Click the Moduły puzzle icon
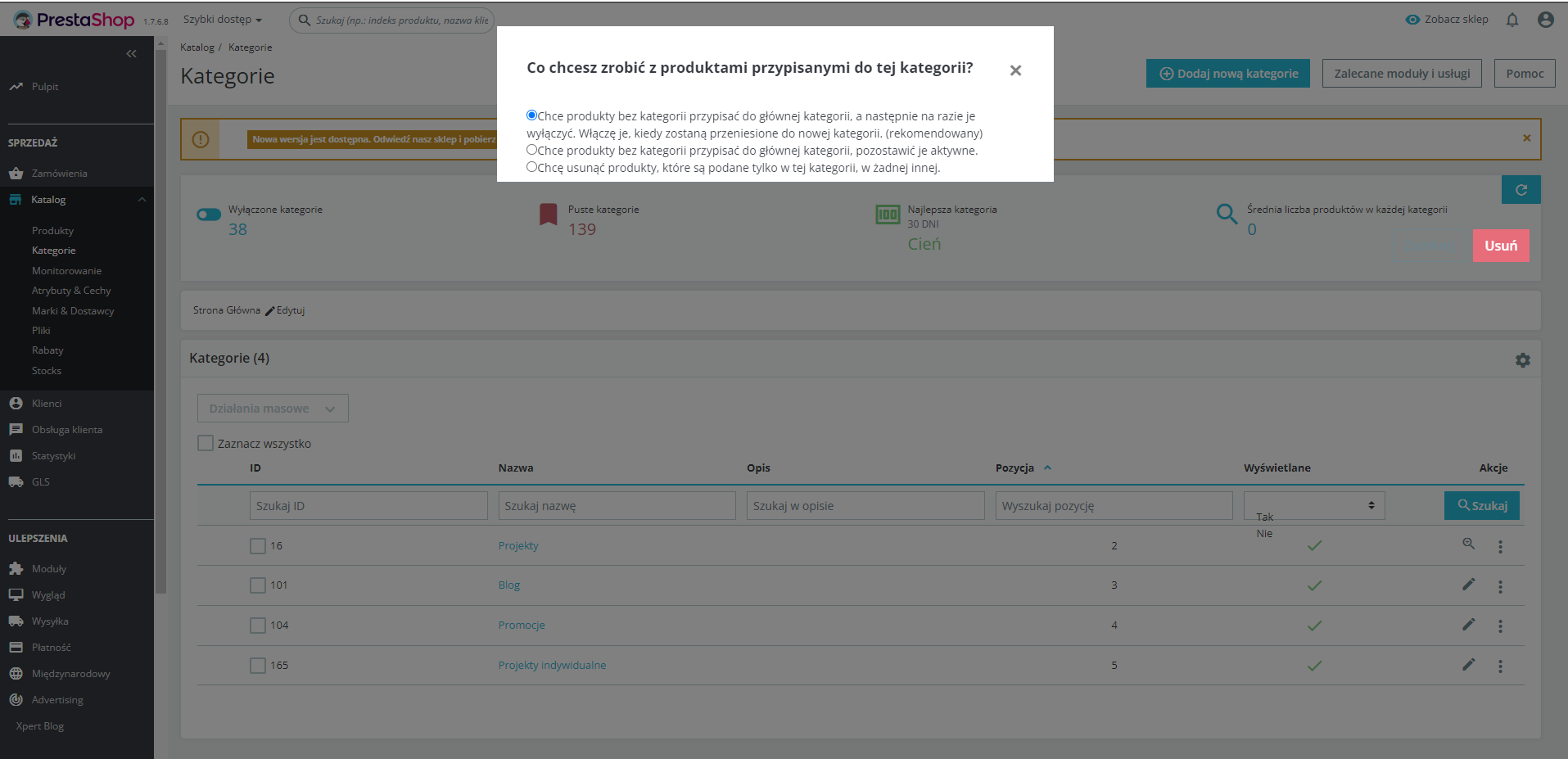The image size is (1568, 759). [x=16, y=569]
